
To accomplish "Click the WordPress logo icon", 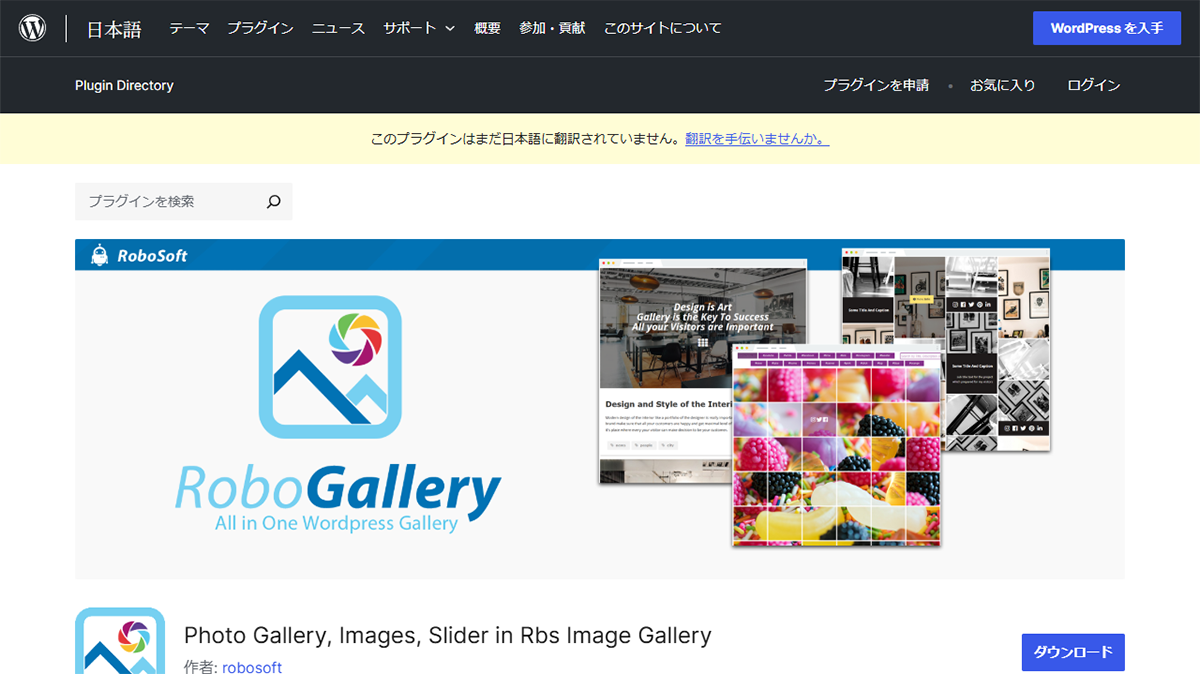I will point(33,27).
